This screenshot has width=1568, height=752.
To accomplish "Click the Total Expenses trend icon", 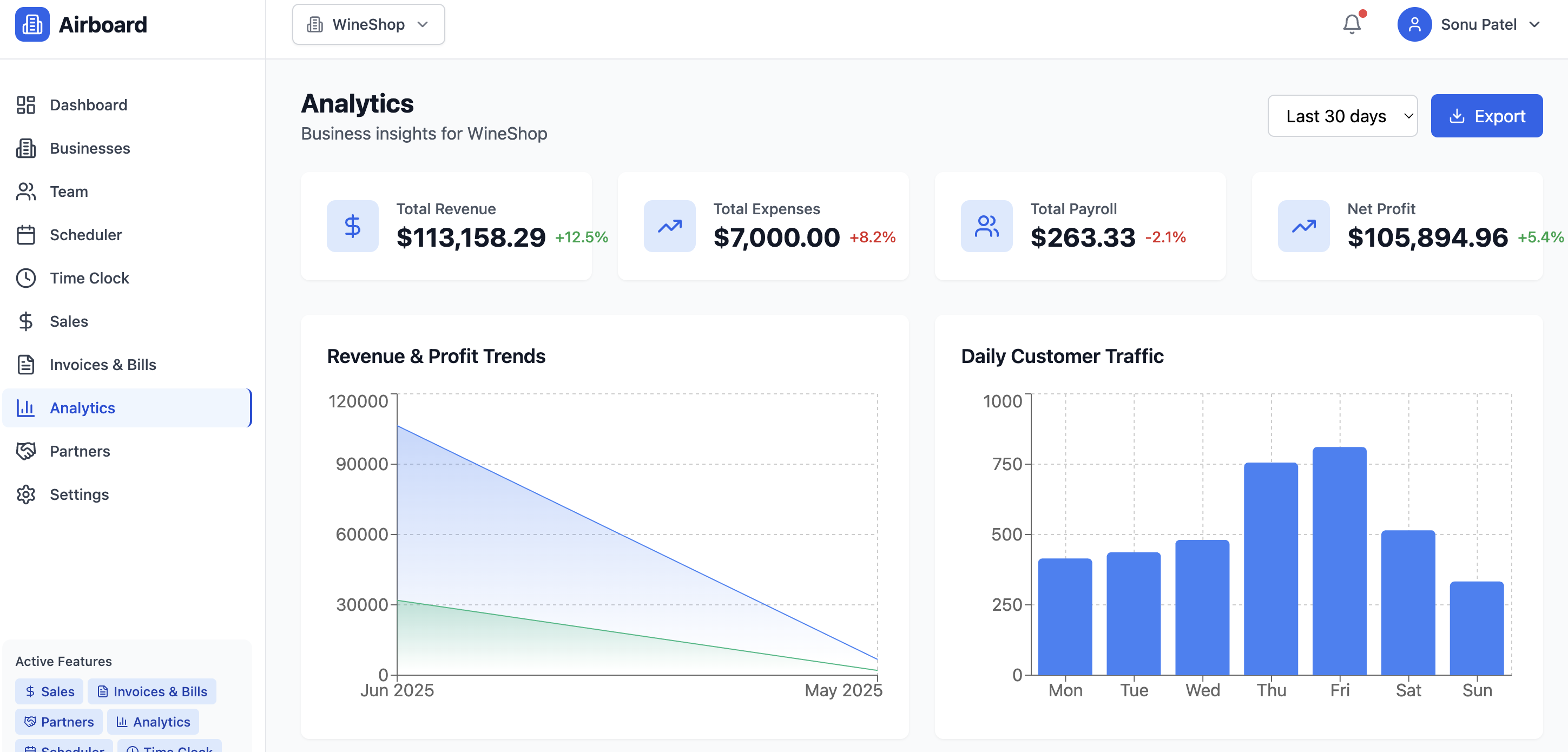I will point(670,226).
